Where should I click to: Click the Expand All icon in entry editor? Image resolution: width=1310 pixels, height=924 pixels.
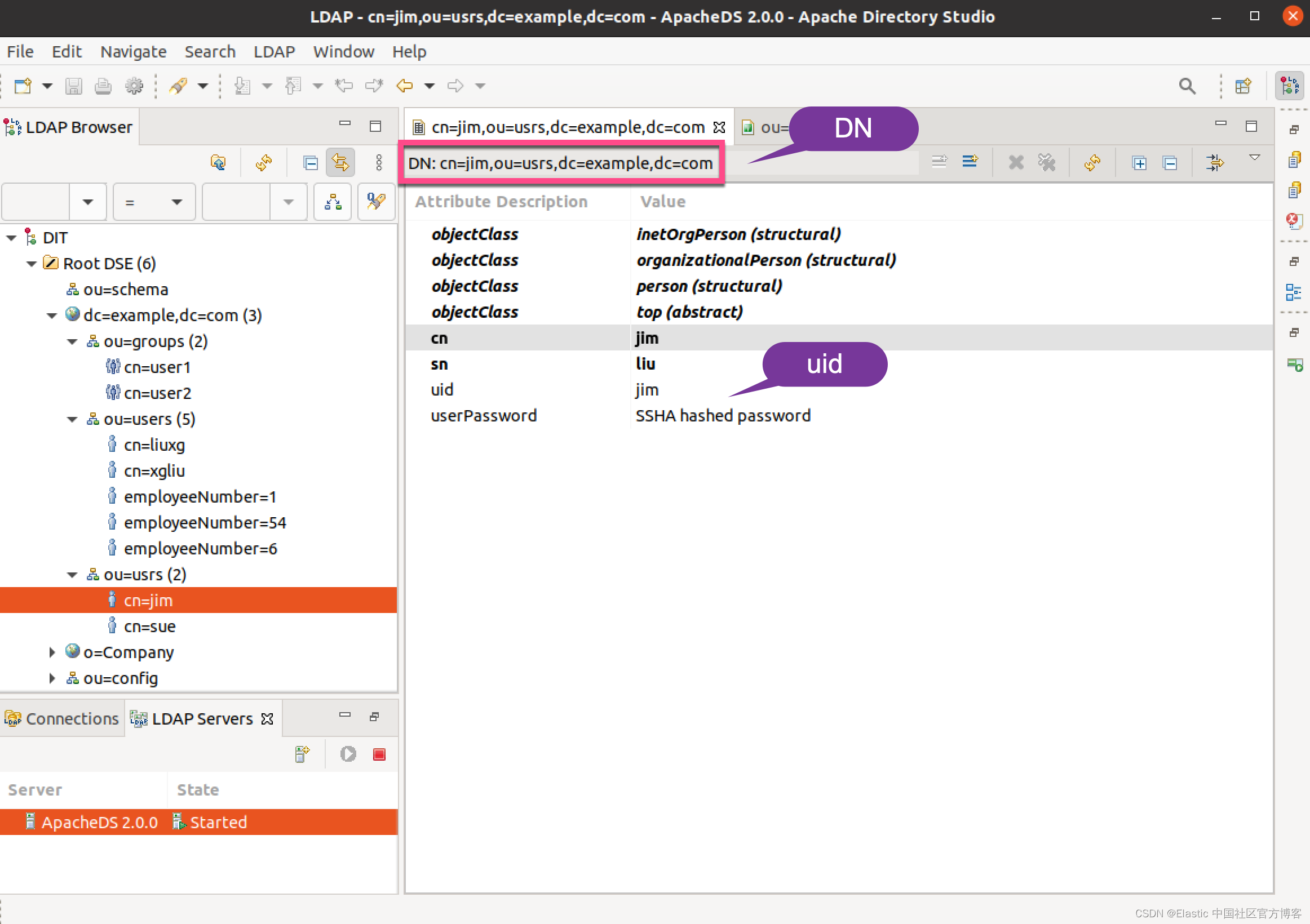pos(1139,164)
